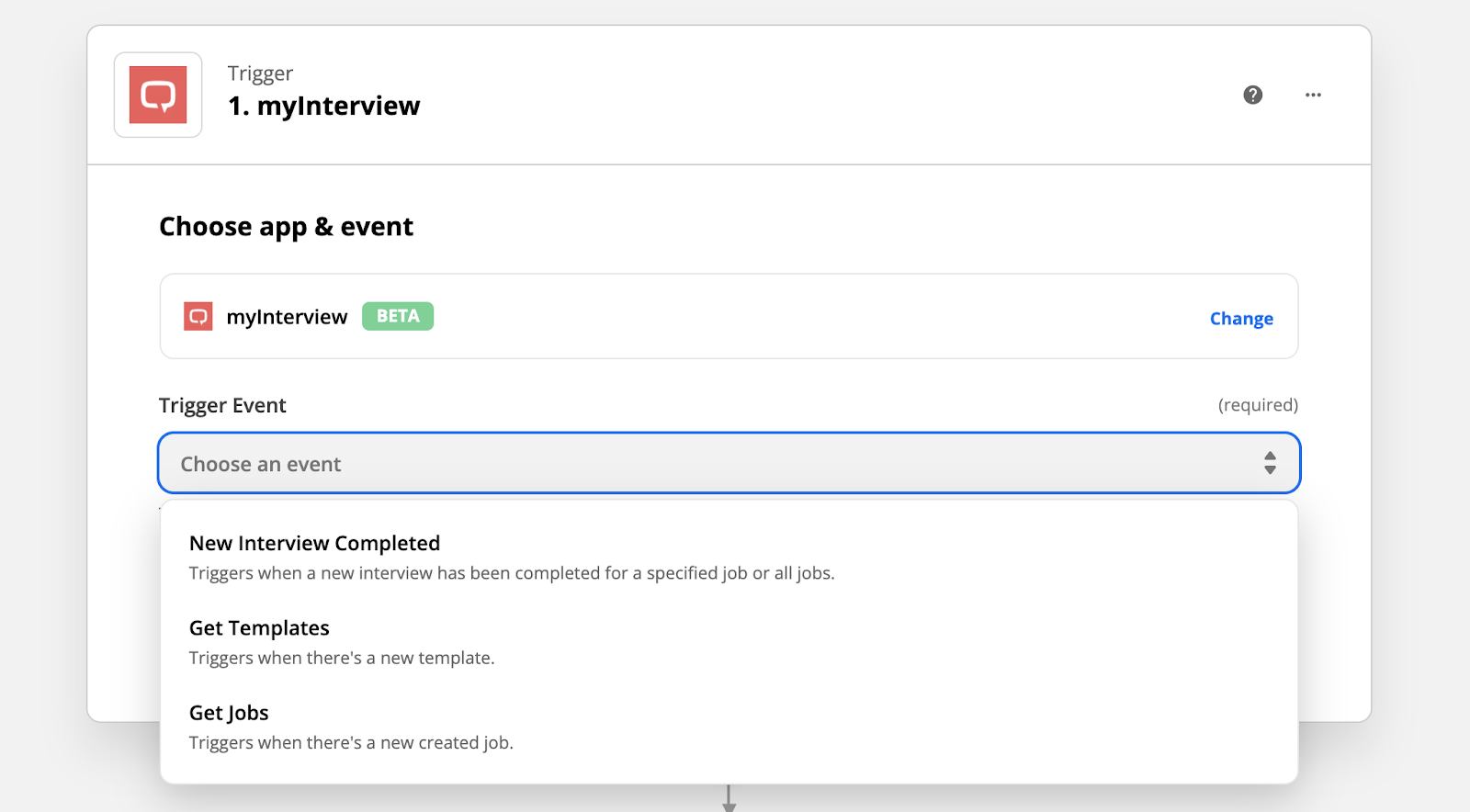1470x812 pixels.
Task: Click the '1. myInterview' step title
Action: pos(323,107)
